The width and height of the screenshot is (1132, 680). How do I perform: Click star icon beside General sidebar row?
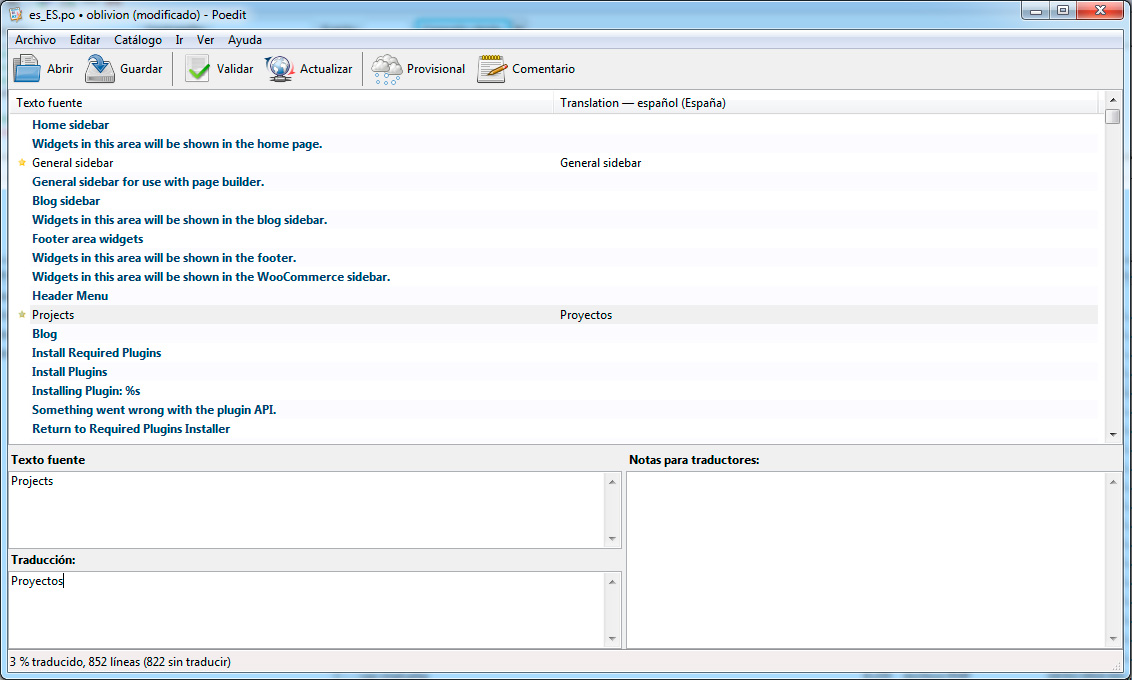click(22, 162)
